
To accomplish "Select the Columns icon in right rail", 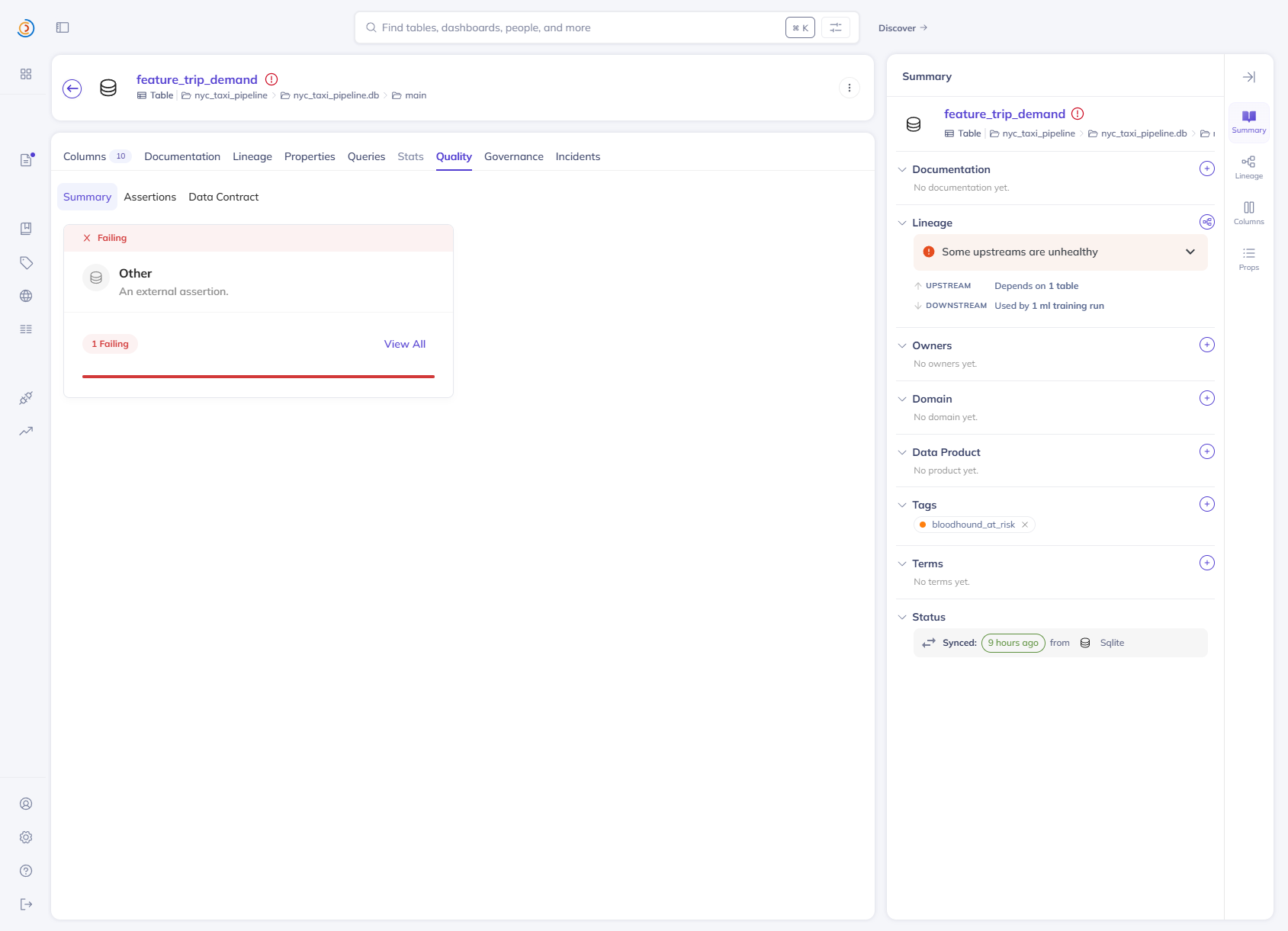I will [1249, 213].
